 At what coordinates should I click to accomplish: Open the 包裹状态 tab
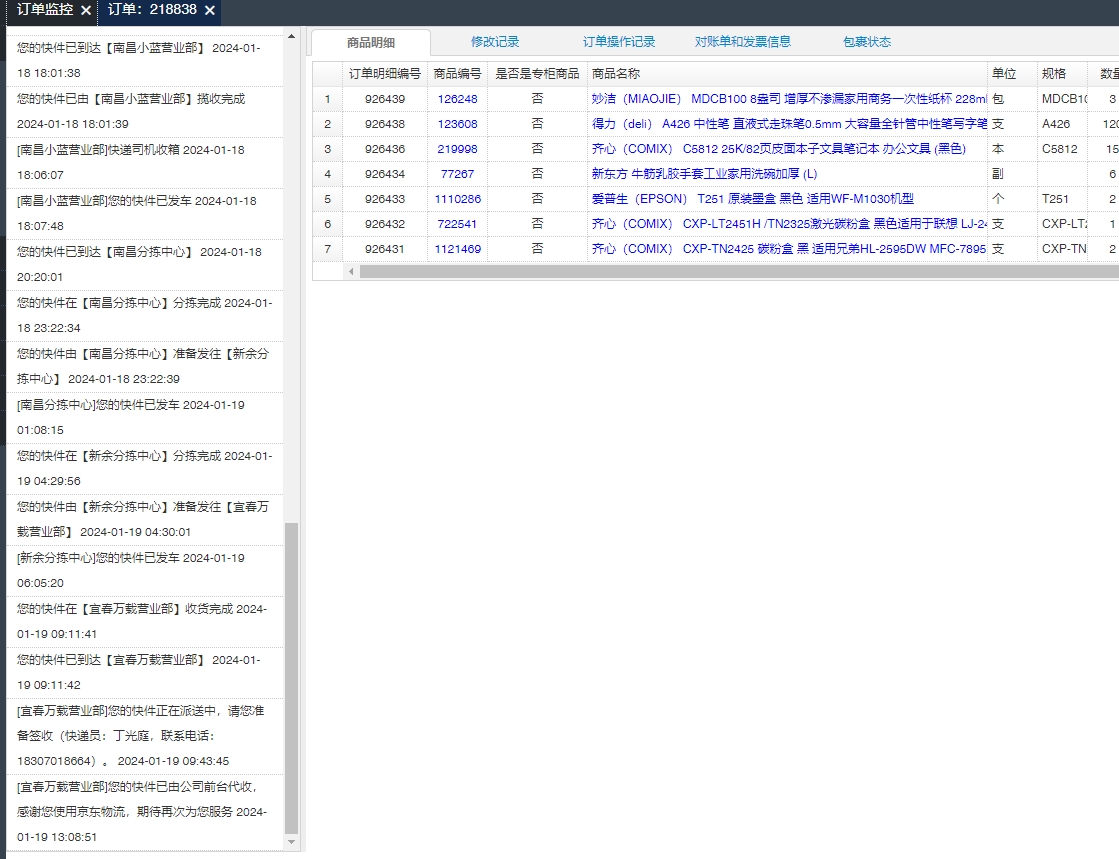coord(866,42)
